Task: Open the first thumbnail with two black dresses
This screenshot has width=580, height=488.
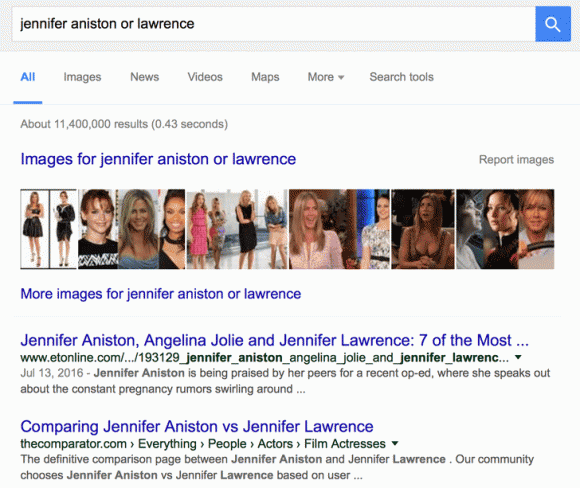Action: 48,229
